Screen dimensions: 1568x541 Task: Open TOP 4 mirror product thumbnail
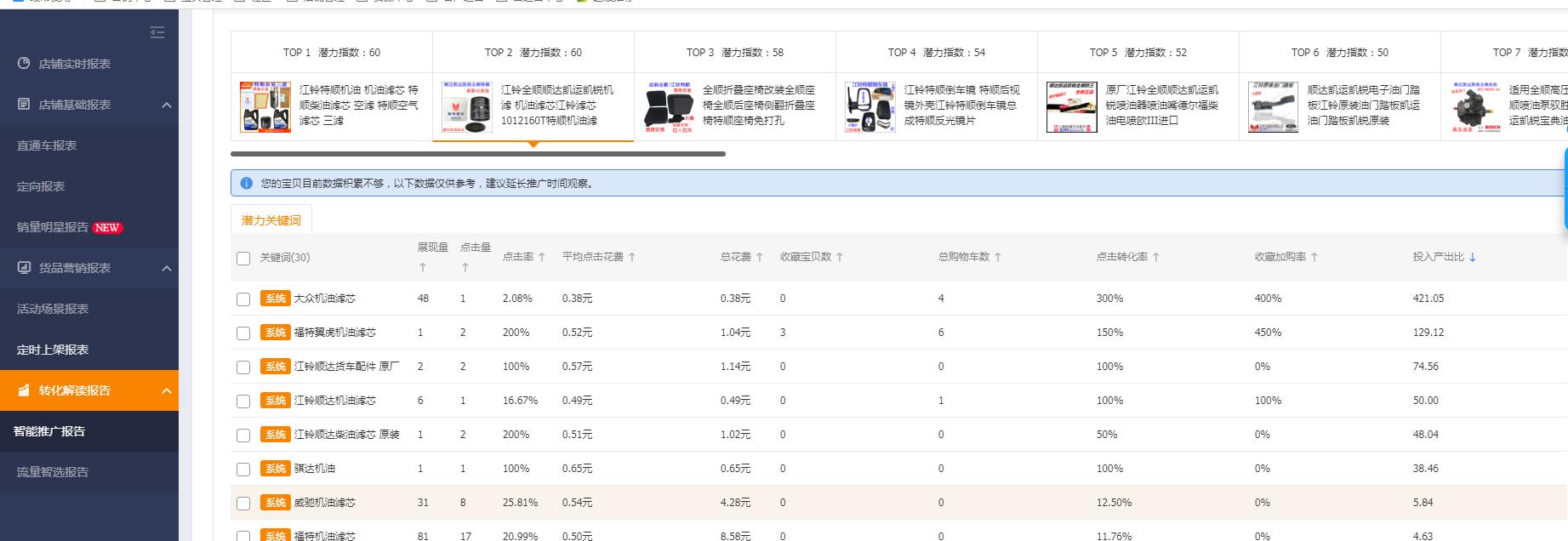click(870, 107)
